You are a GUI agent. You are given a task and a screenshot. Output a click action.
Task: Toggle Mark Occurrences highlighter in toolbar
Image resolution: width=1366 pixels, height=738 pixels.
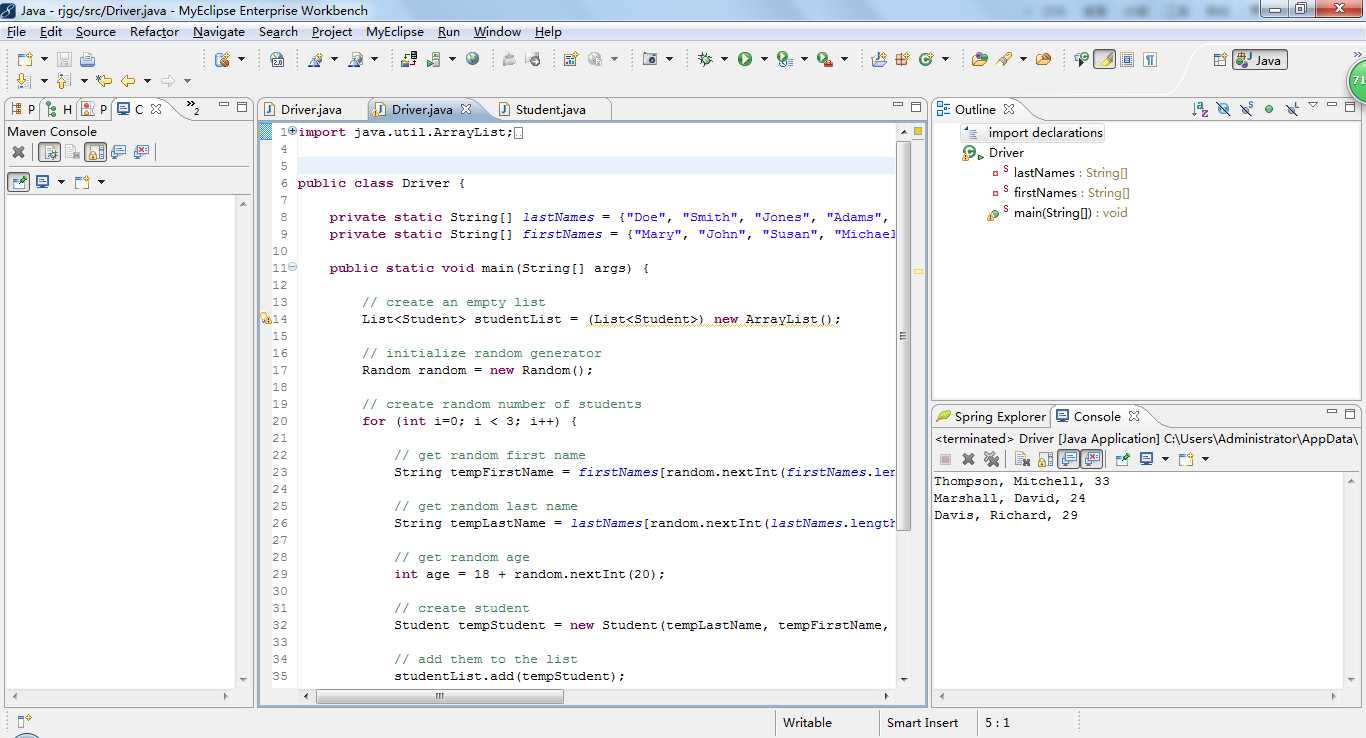1104,60
